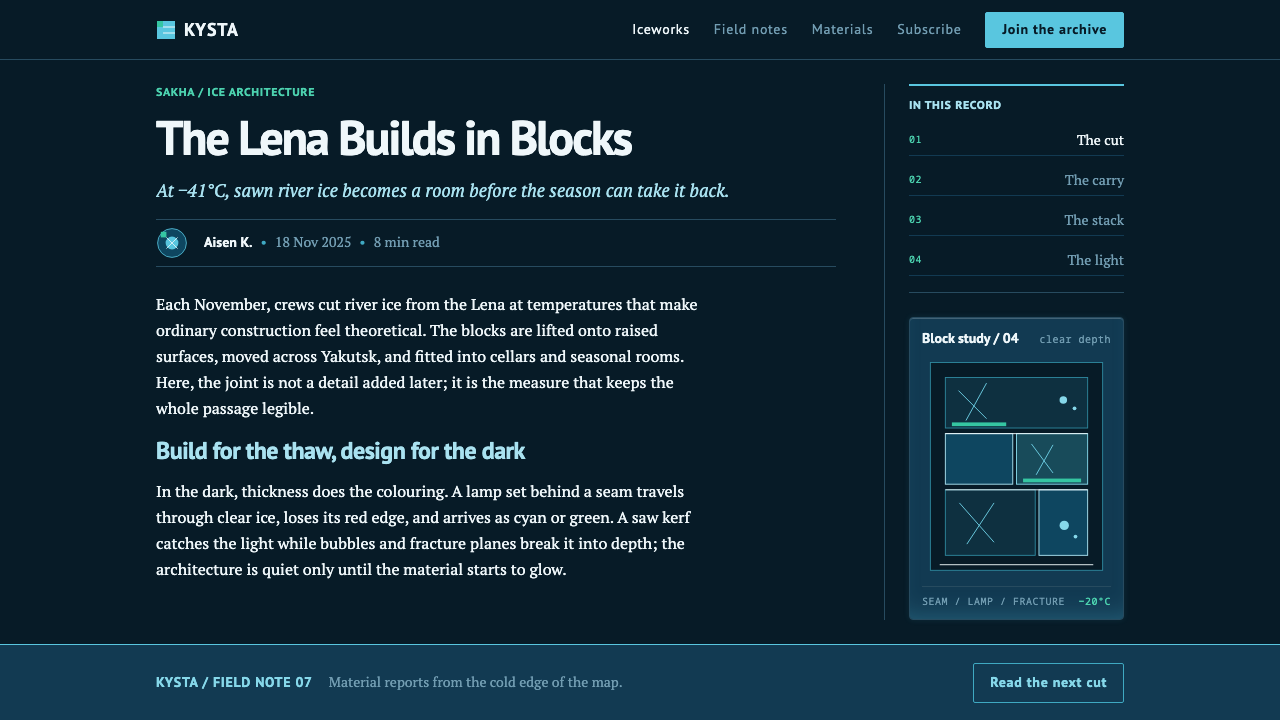Click the KYSTA logo icon

click(166, 30)
